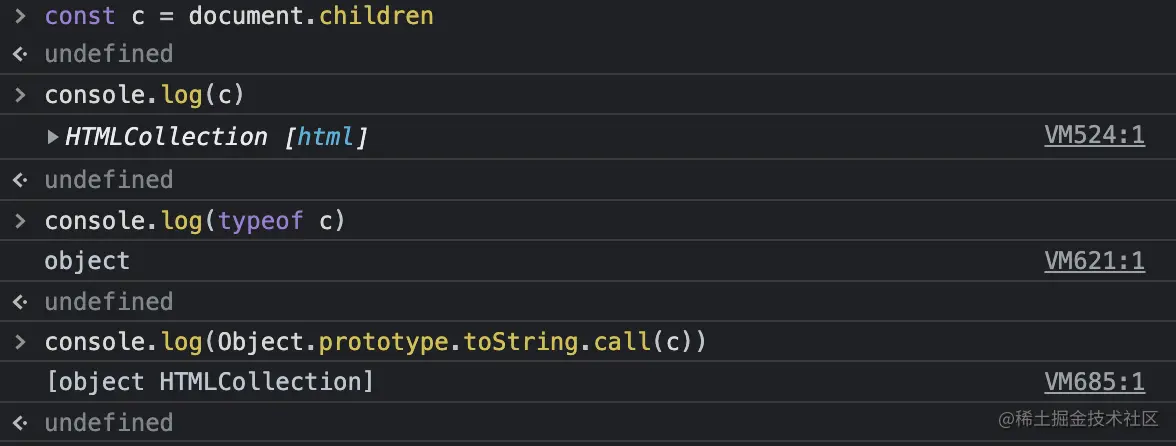Select the HTMLCollection object label
The height and width of the screenshot is (446, 1176).
(x=166, y=137)
